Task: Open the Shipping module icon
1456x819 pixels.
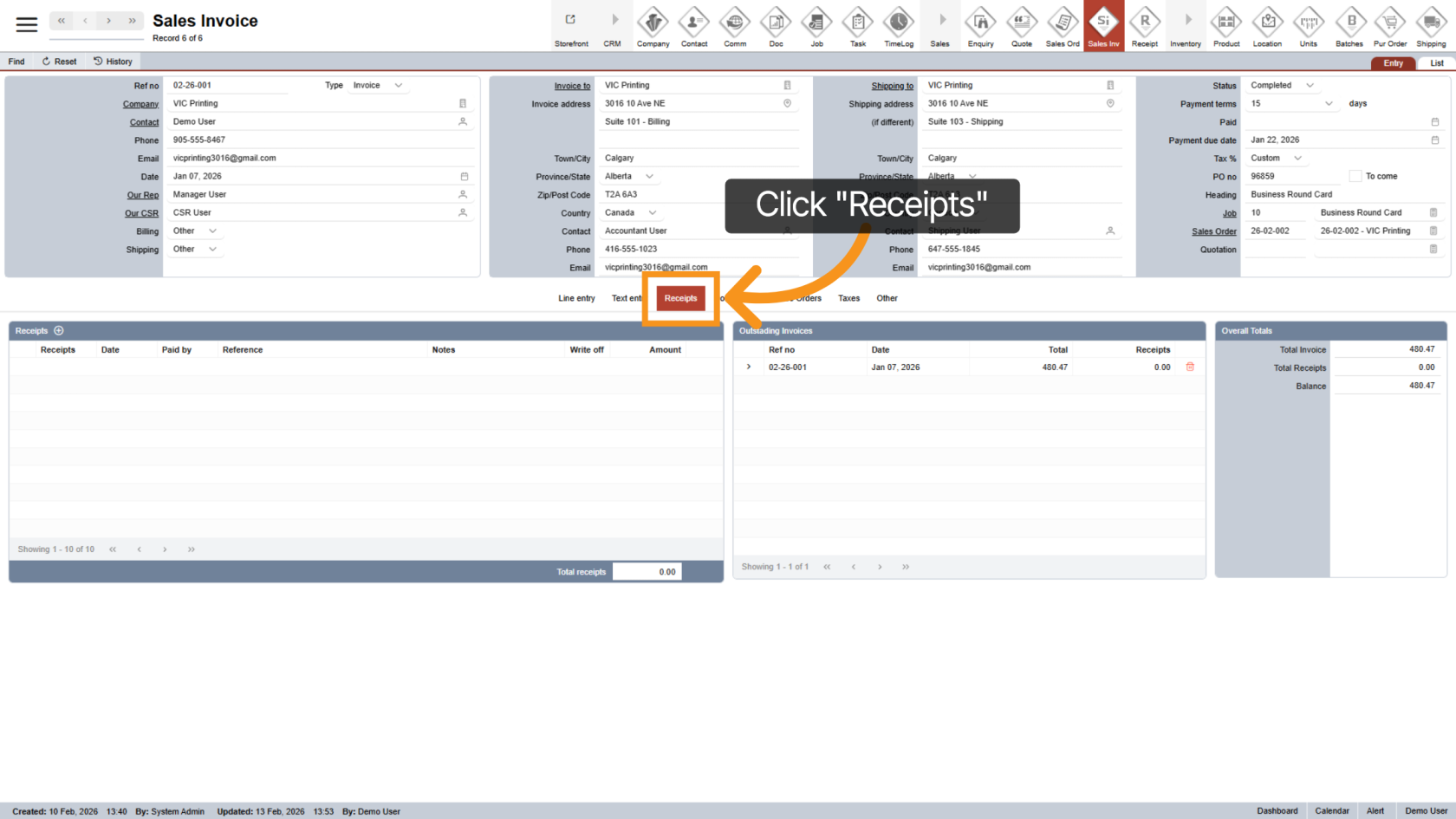Action: [x=1430, y=26]
